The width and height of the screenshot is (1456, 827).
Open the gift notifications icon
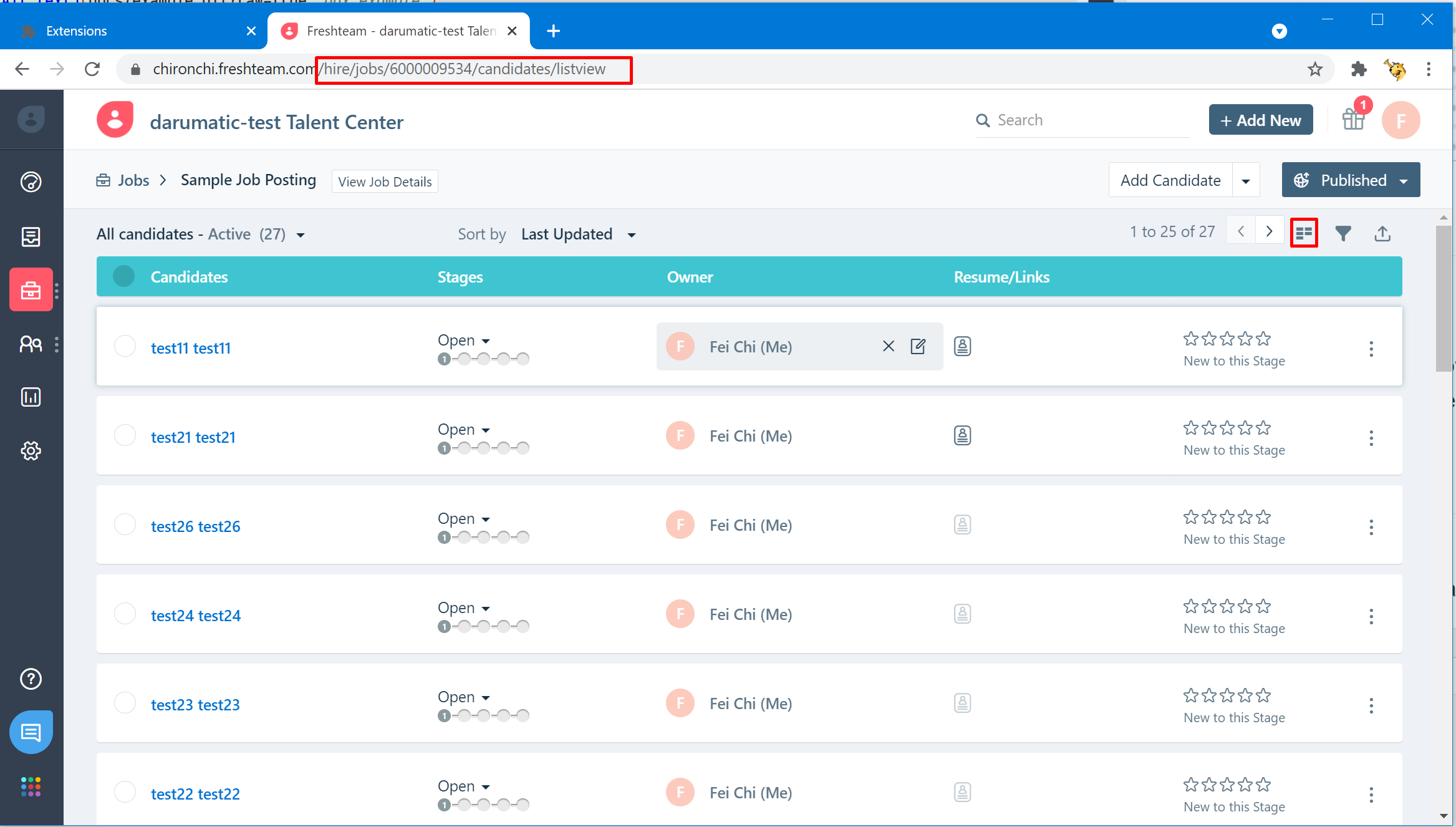click(1353, 119)
